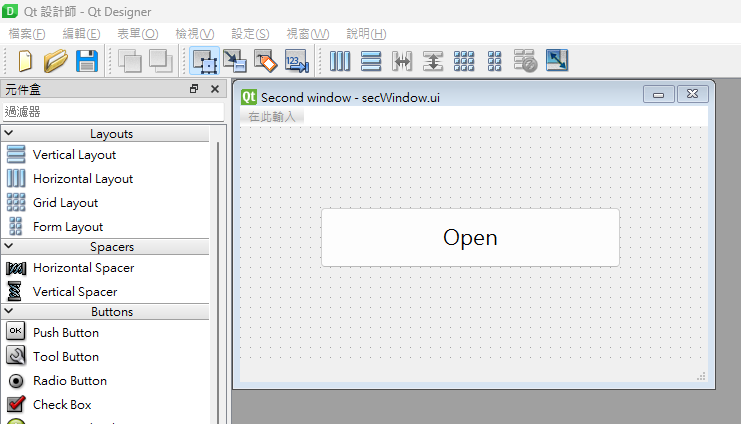The image size is (741, 424).
Task: Apply vertical layout from the toolbar
Action: pos(371,61)
